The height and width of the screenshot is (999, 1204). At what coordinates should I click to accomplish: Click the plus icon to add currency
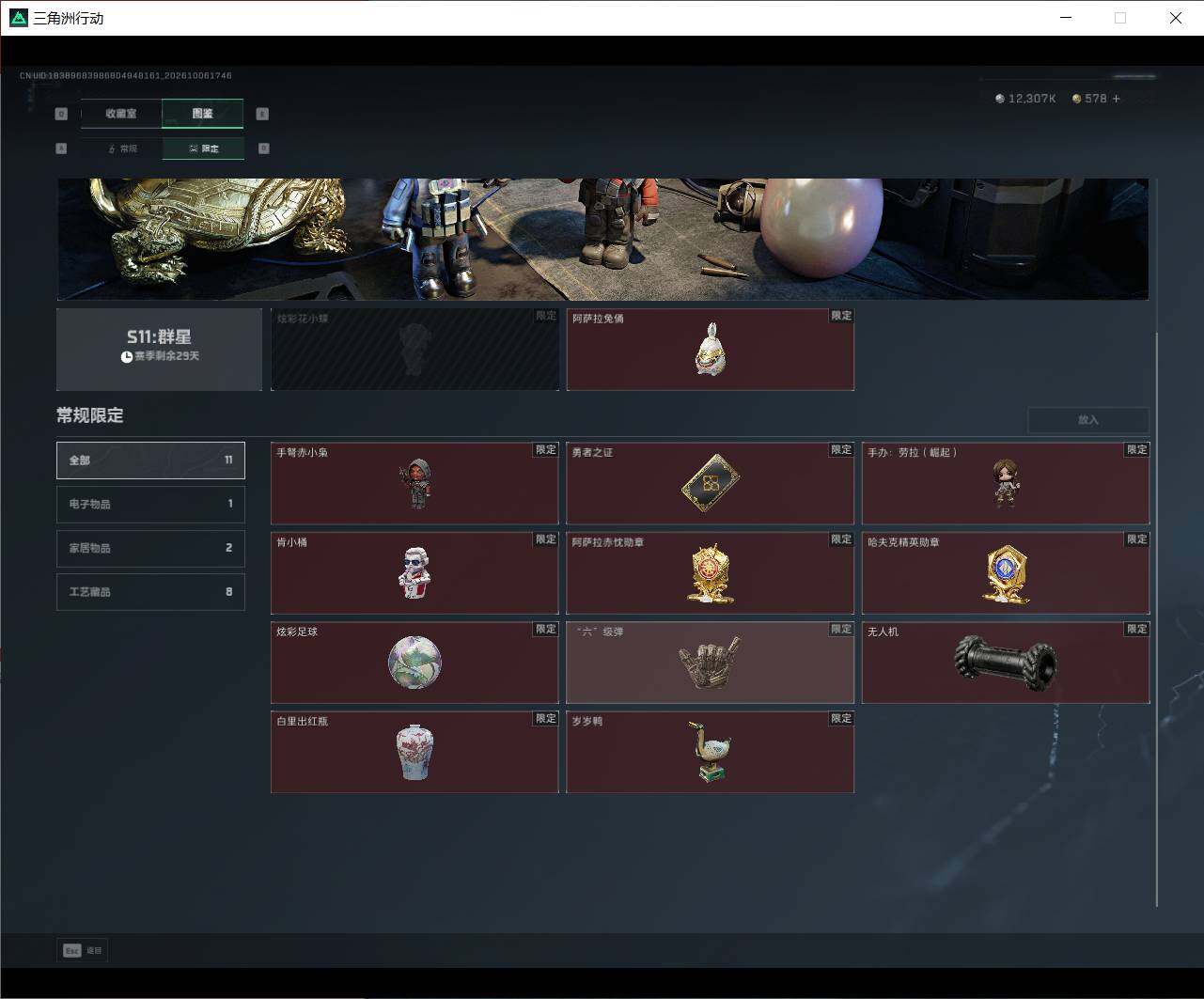pyautogui.click(x=1116, y=99)
